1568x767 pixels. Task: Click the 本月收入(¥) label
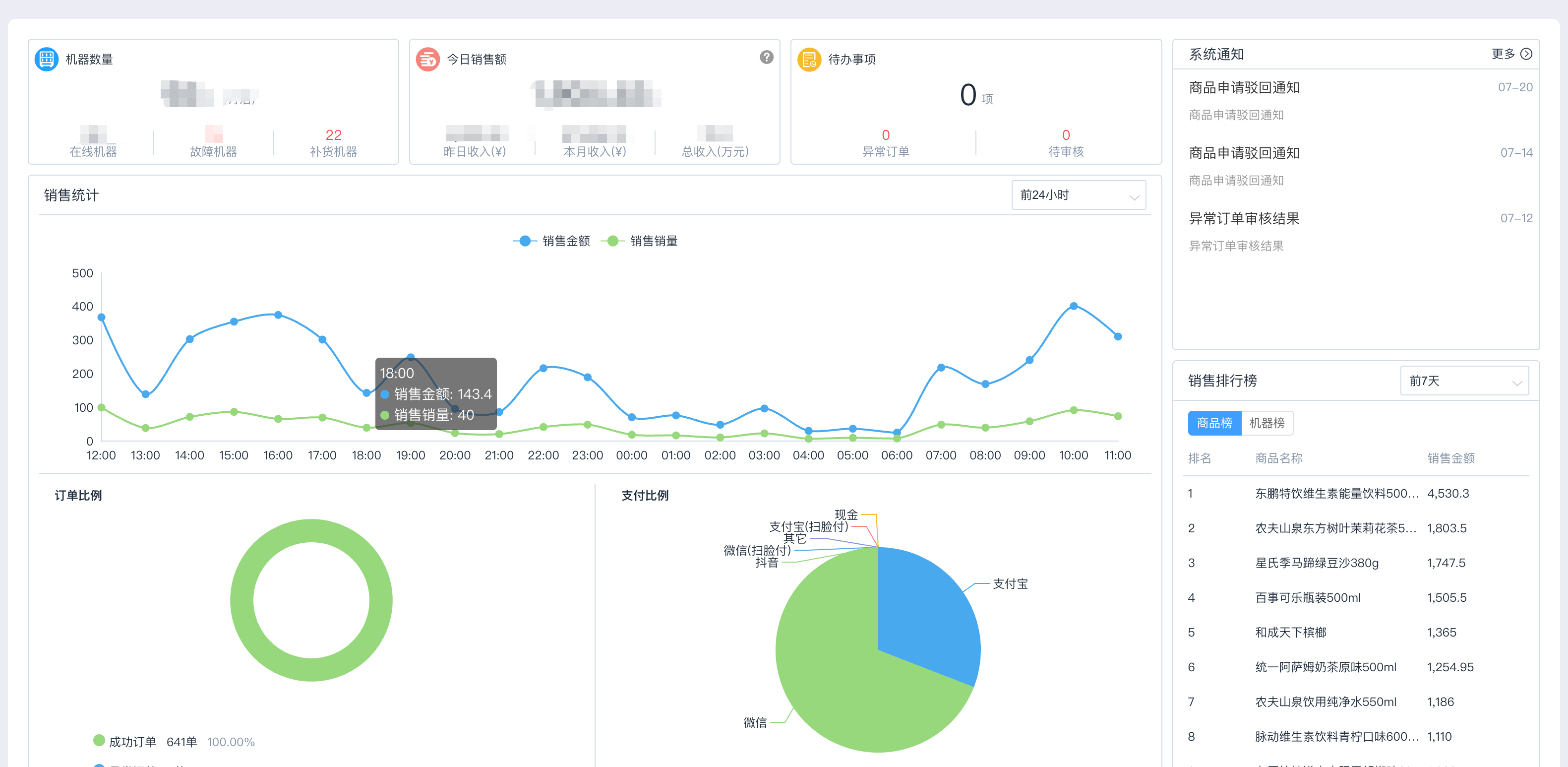point(595,152)
